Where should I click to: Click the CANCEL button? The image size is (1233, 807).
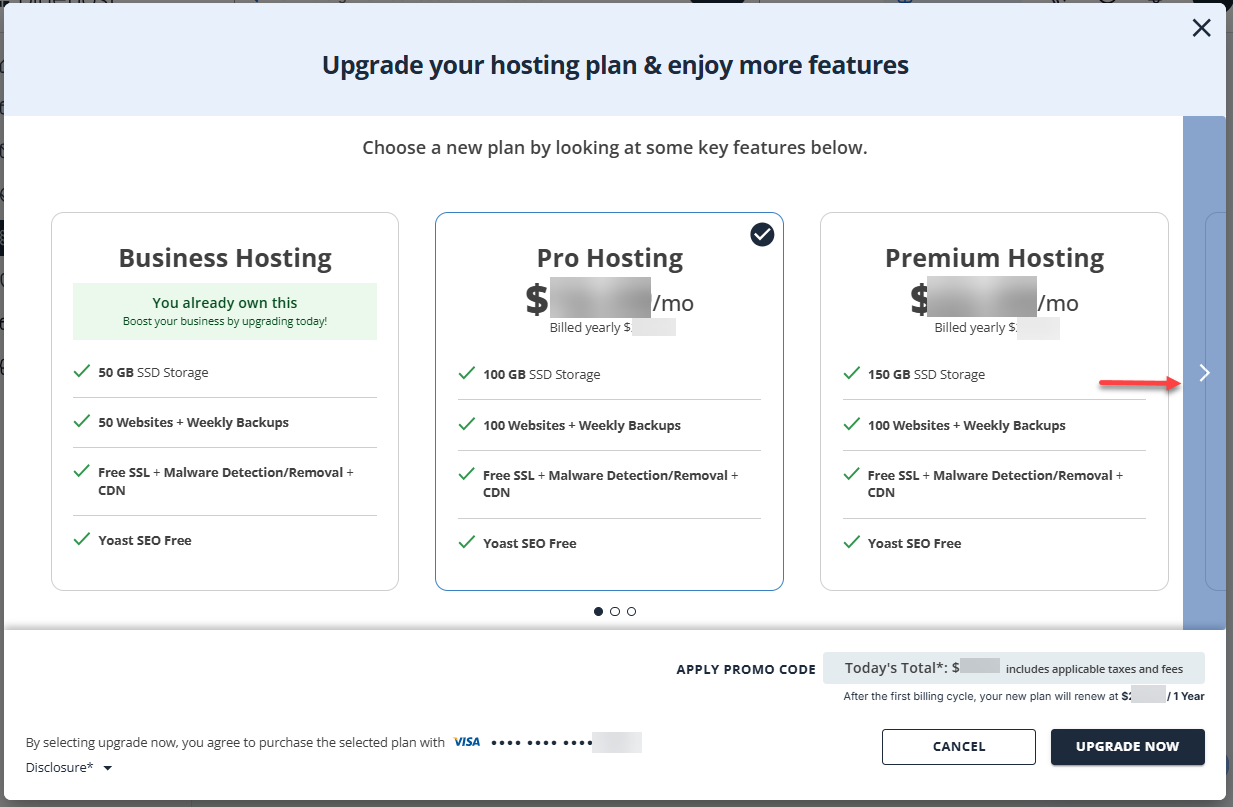point(958,746)
